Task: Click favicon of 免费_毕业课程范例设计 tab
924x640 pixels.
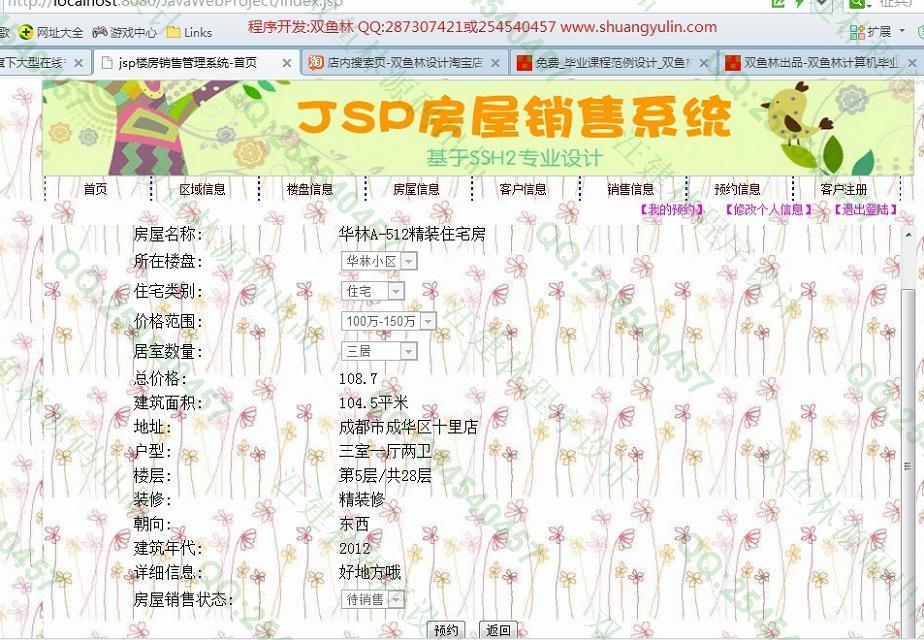Action: click(x=524, y=62)
